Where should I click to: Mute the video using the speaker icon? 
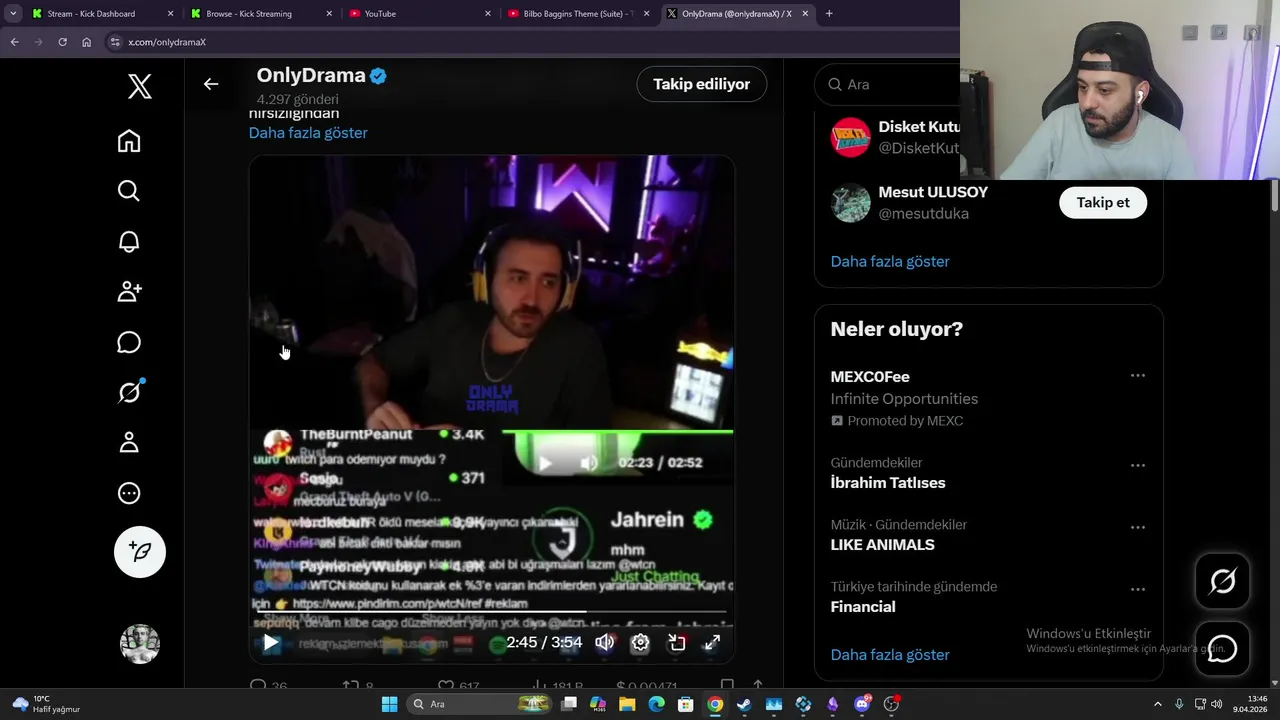(x=605, y=643)
